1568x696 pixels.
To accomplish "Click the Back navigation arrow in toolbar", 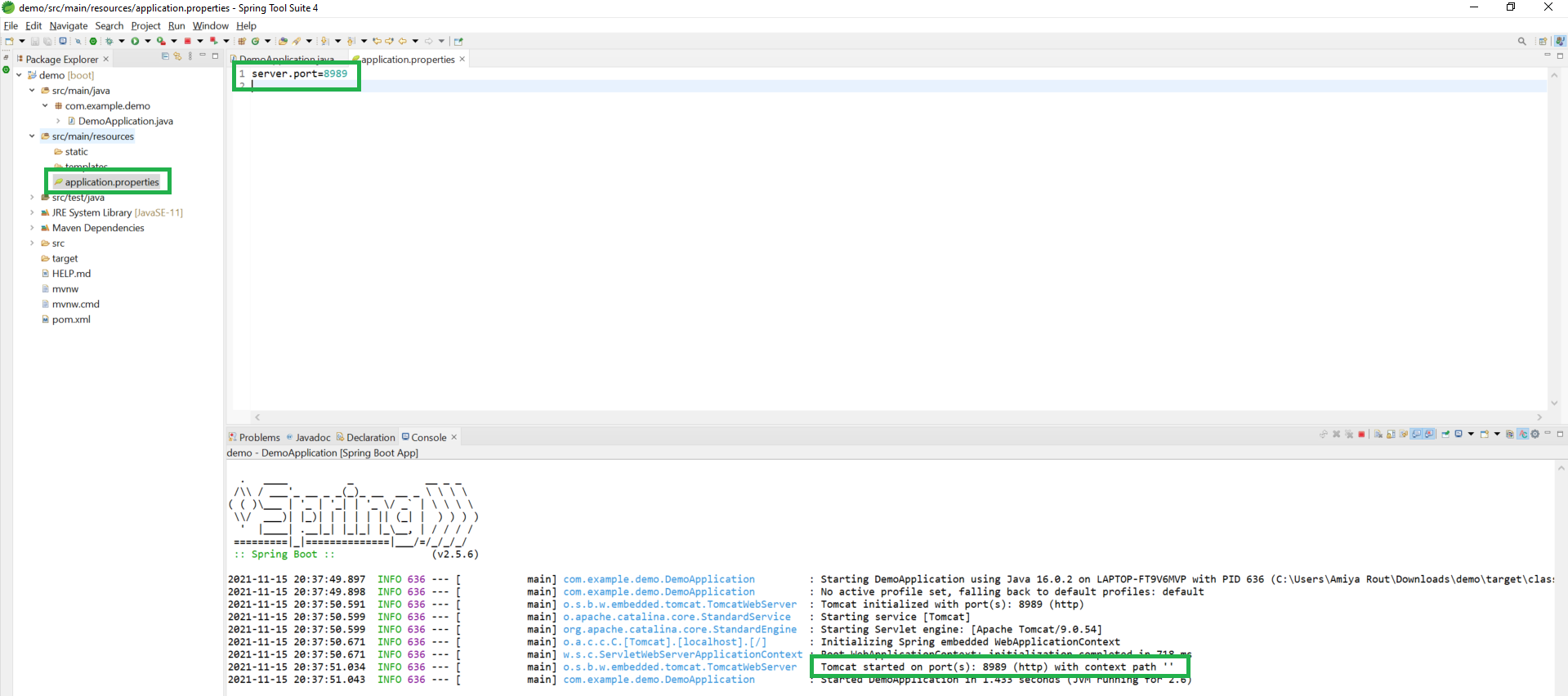I will tap(403, 41).
